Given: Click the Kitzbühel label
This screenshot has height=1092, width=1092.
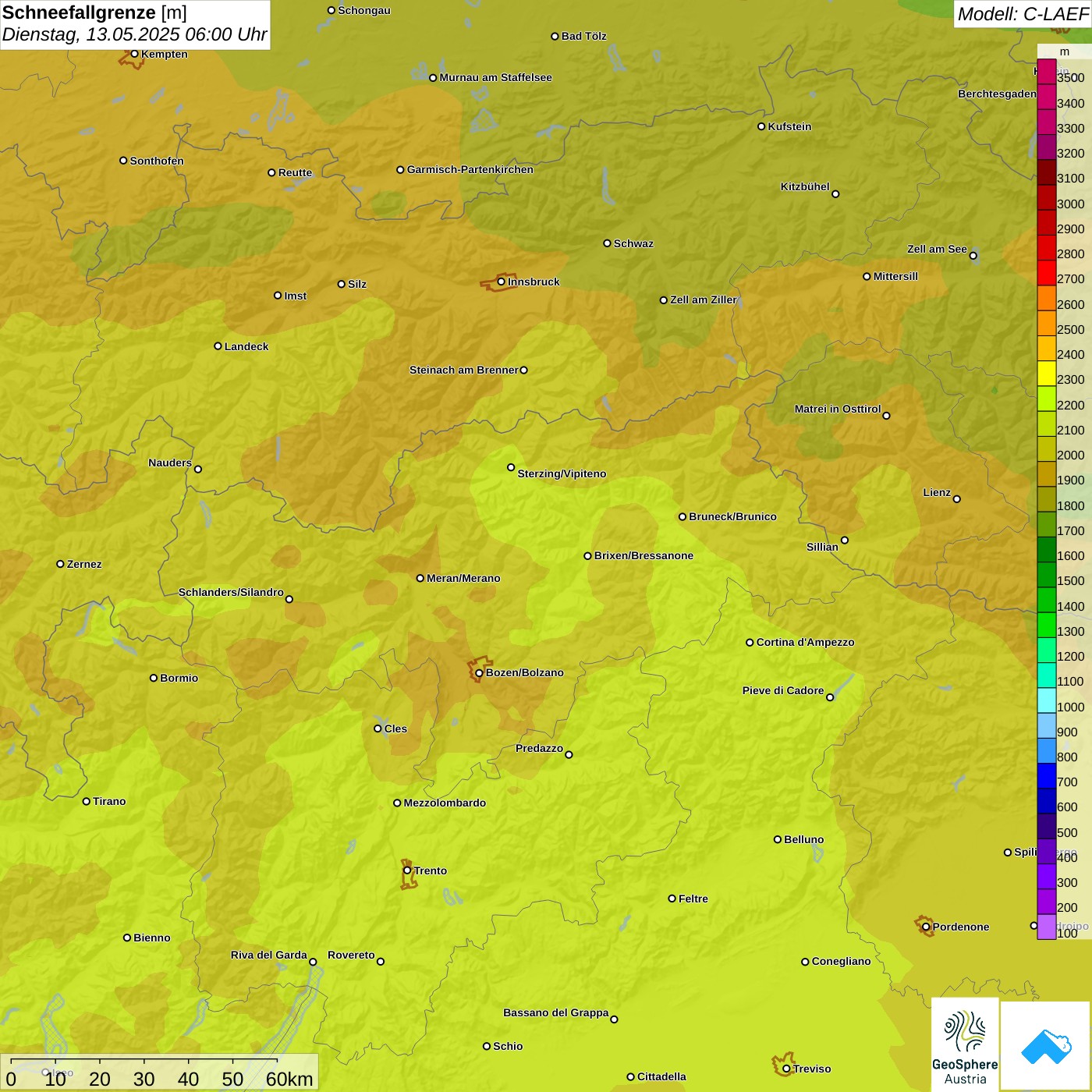Looking at the screenshot, I should click(x=805, y=186).
